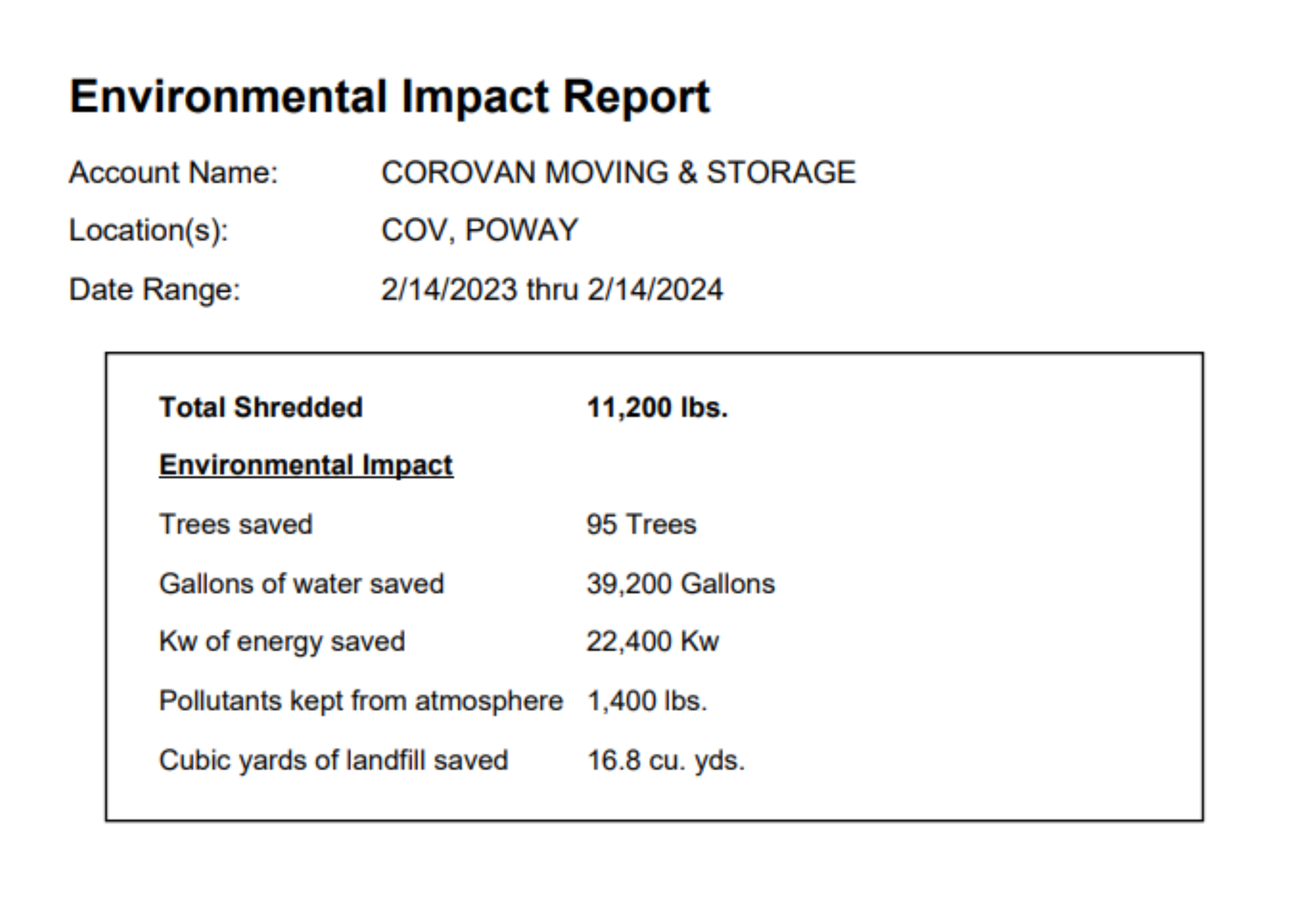The height and width of the screenshot is (924, 1302).
Task: Select the COROVAN MOVING & STORAGE text
Action: point(618,172)
